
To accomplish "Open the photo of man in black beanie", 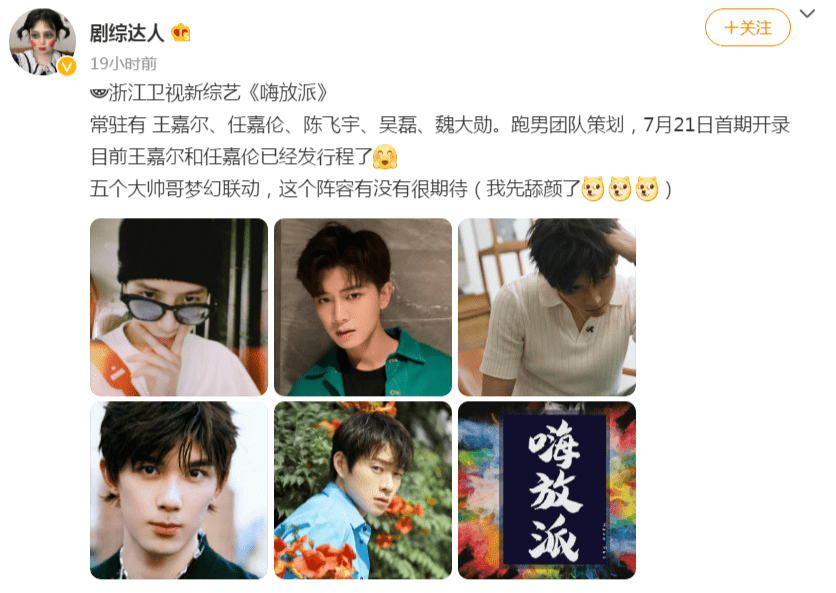I will (179, 307).
